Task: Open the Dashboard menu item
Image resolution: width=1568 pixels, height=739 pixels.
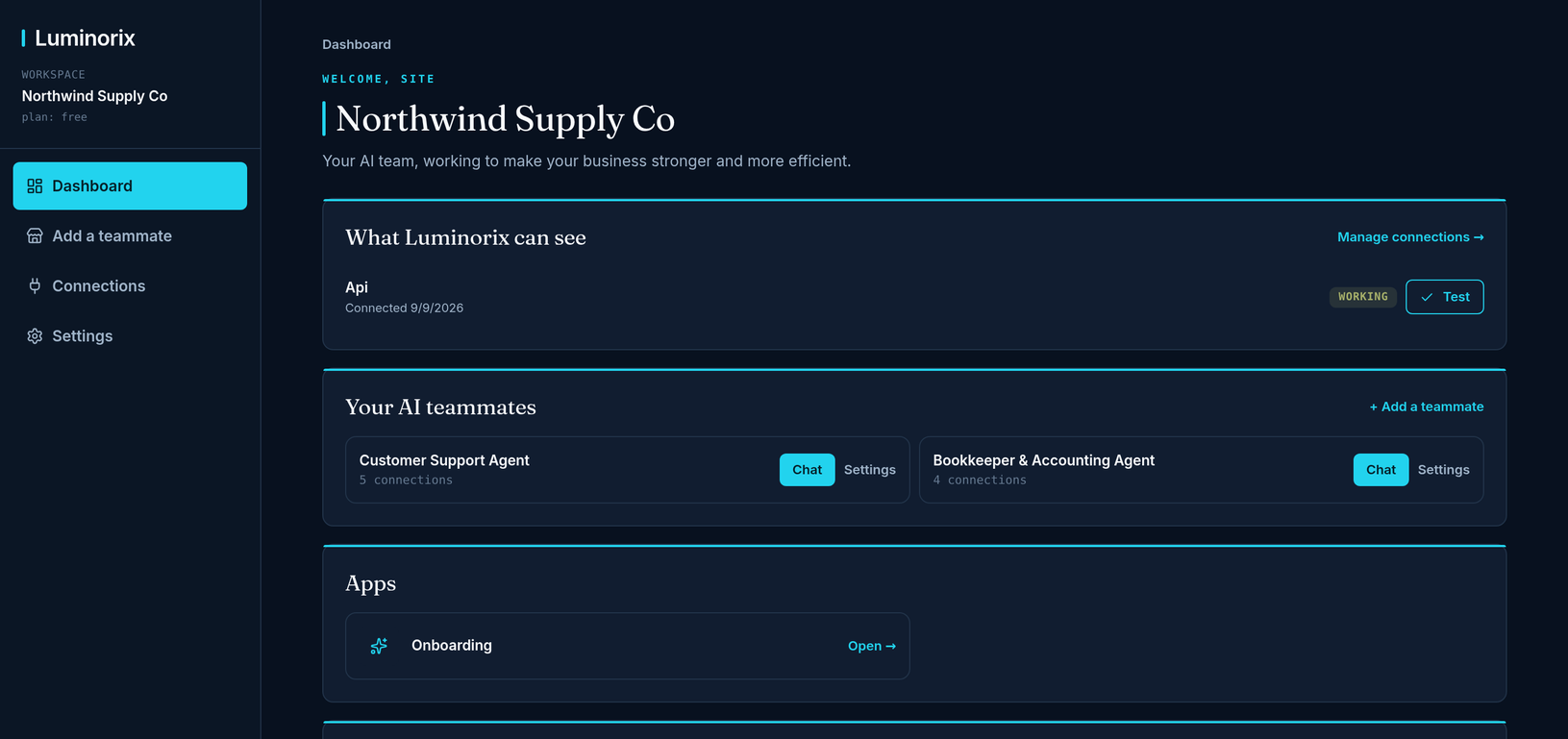Action: [130, 185]
